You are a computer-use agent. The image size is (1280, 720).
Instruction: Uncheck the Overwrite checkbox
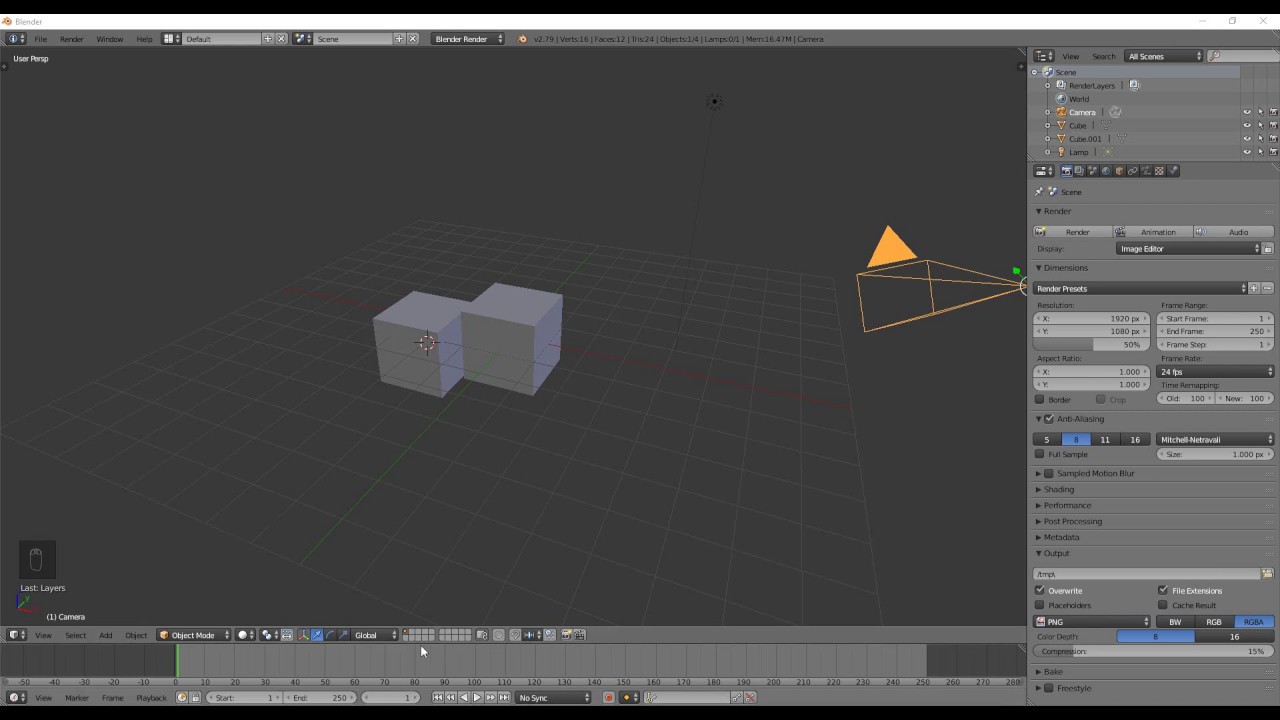1040,591
